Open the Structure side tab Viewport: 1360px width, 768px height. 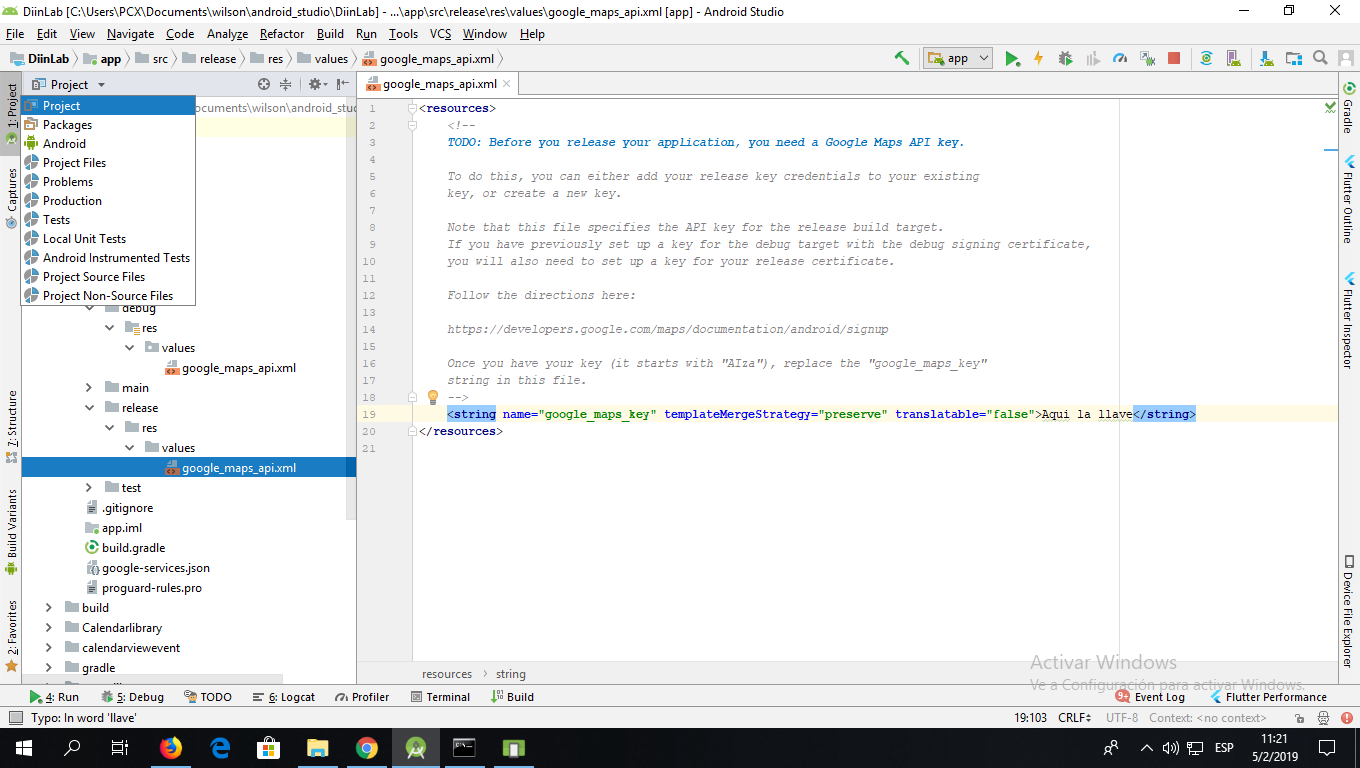click(x=11, y=426)
